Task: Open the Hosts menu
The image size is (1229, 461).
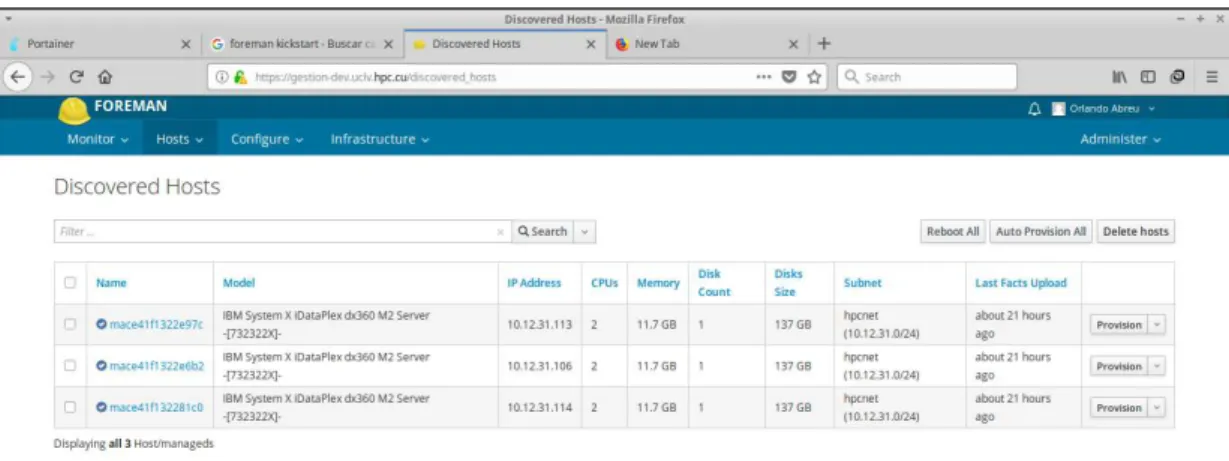Action: pos(180,139)
